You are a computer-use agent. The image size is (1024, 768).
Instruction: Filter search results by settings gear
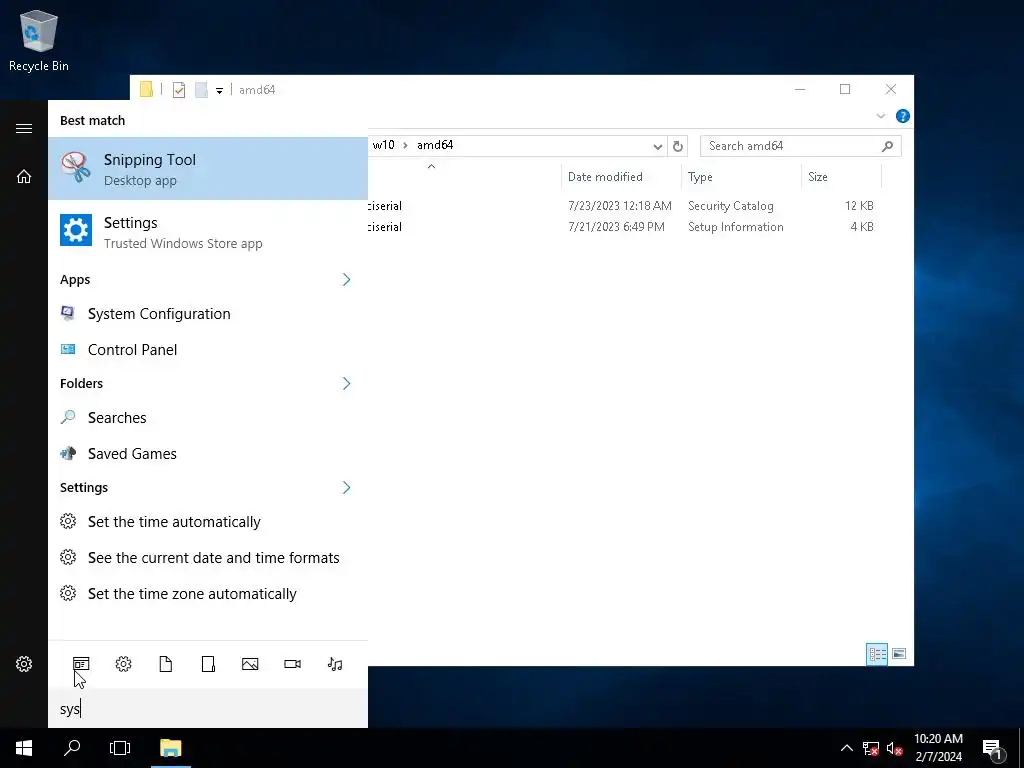(123, 664)
